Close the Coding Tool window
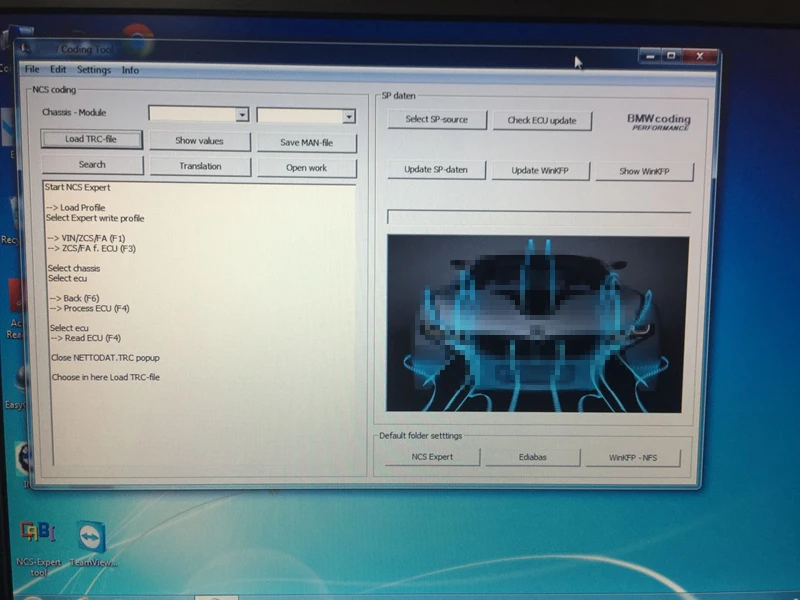Screen dimensions: 800x600 pyautogui.click(x=700, y=56)
